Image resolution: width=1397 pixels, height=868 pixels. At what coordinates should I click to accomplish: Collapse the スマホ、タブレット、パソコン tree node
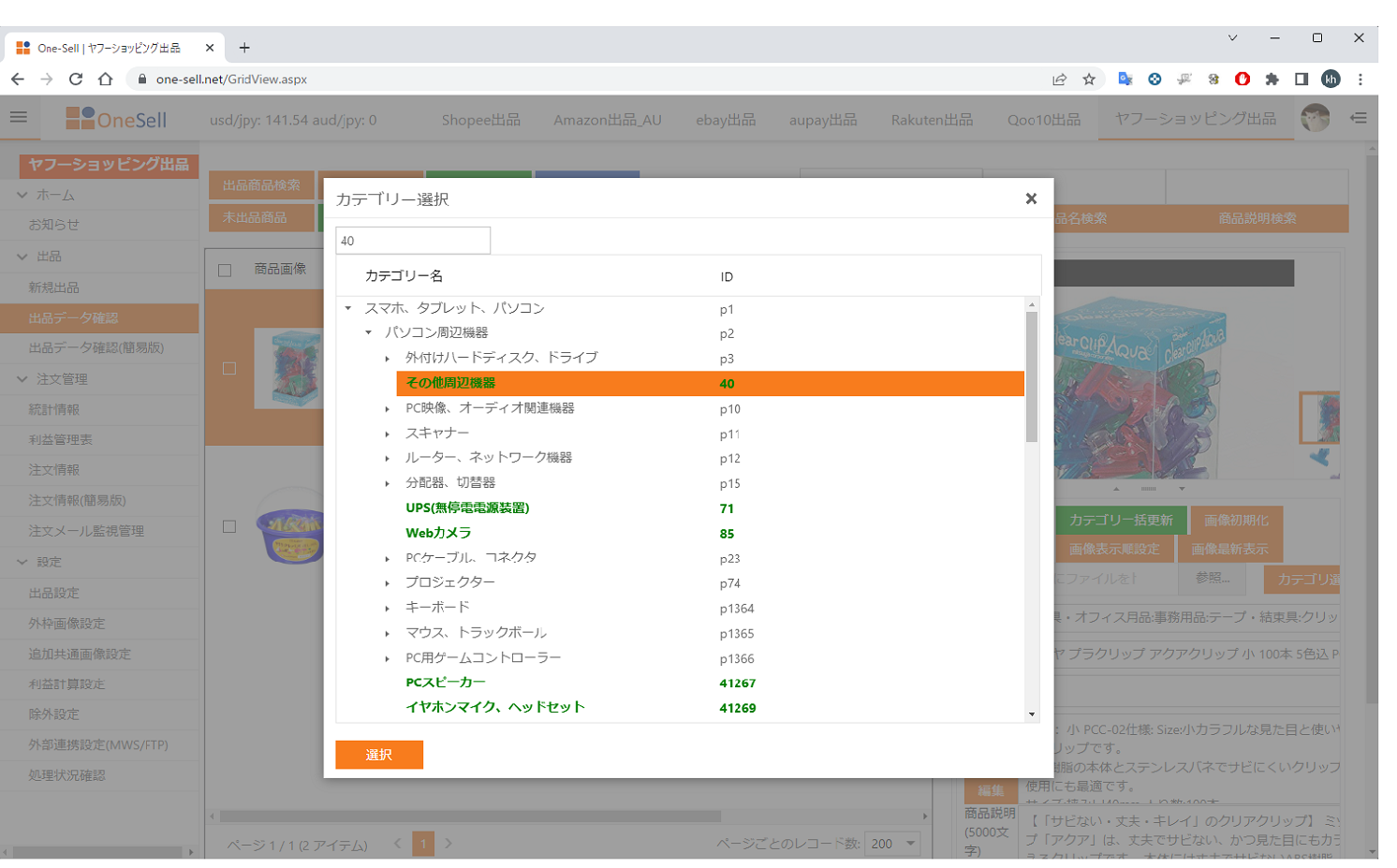(x=347, y=306)
